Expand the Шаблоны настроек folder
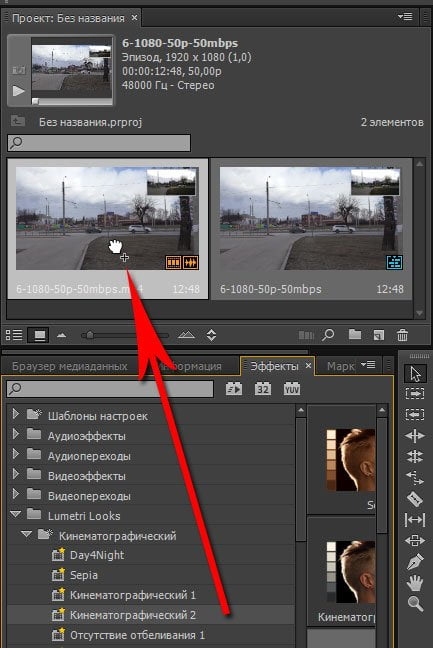The width and height of the screenshot is (433, 648). pos(16,413)
